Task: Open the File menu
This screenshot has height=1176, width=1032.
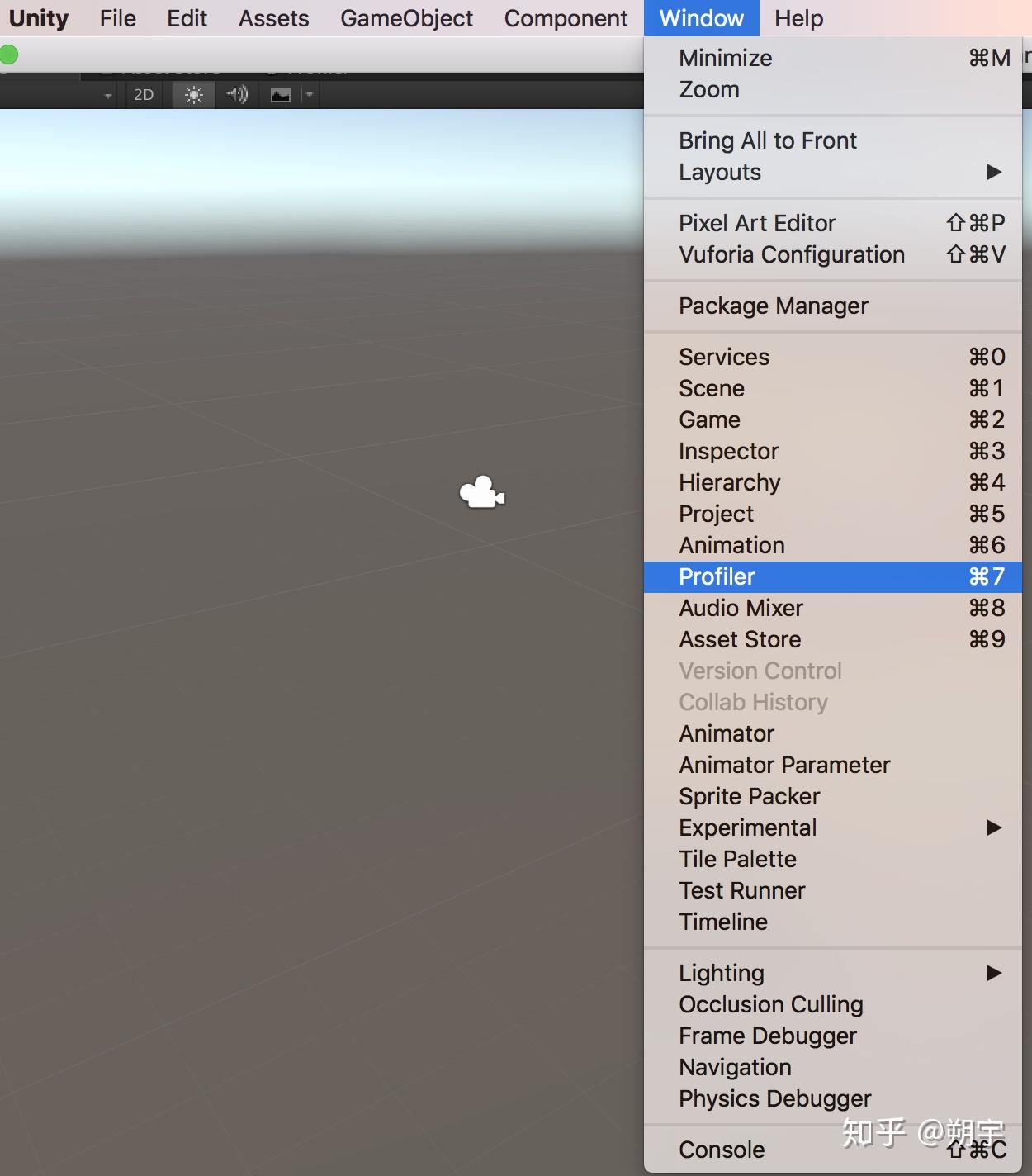Action: pyautogui.click(x=117, y=18)
